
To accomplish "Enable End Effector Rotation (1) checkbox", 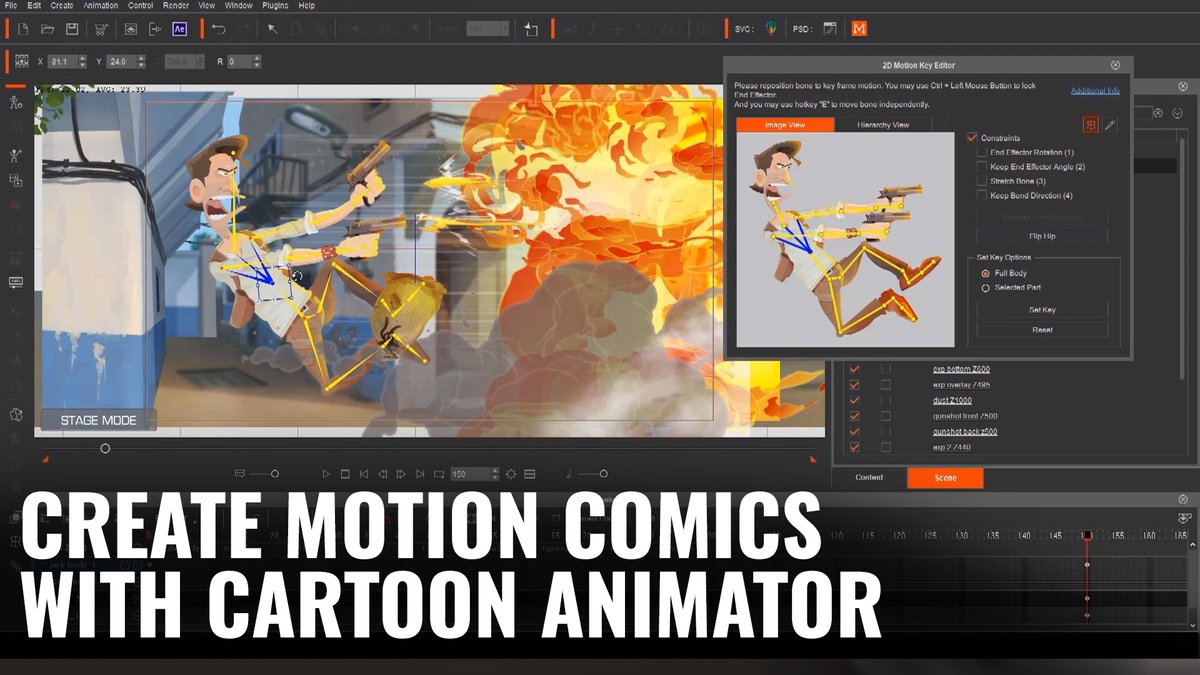I will [x=982, y=152].
